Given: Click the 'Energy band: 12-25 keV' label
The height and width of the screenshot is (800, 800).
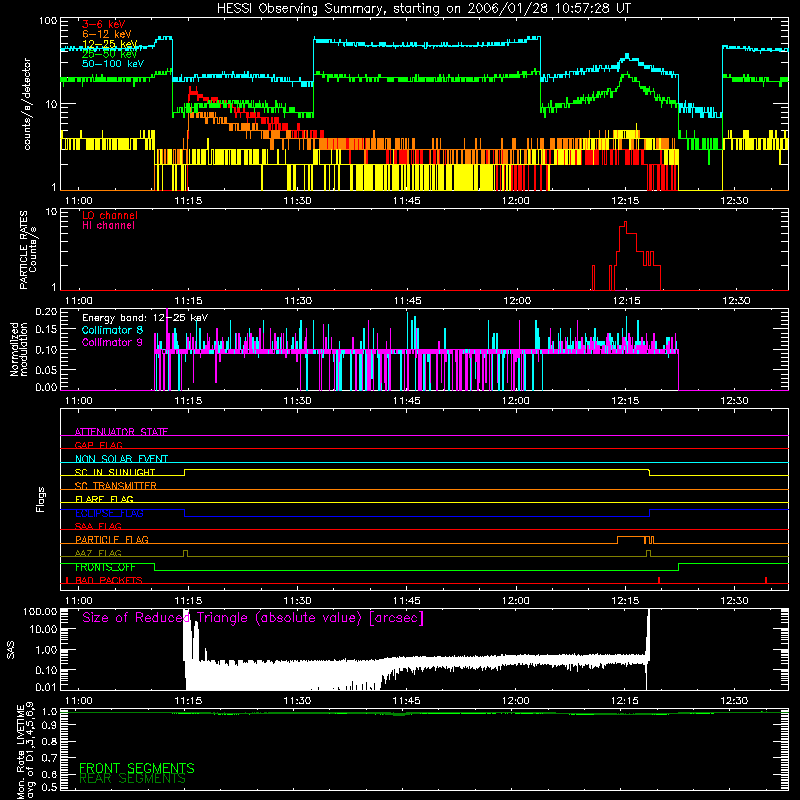Looking at the screenshot, I should (145, 318).
